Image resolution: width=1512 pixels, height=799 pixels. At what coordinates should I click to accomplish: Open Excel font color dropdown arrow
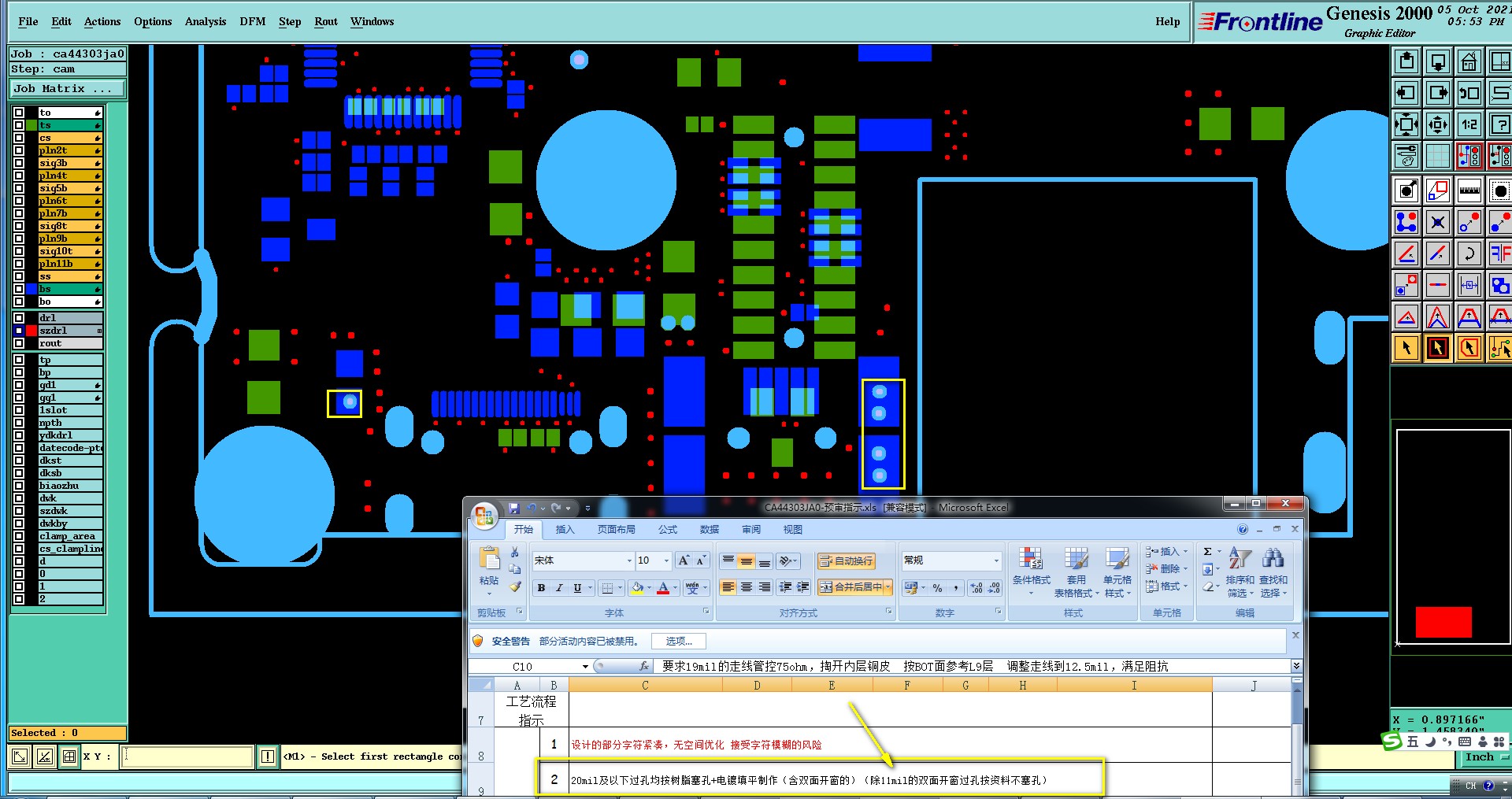[675, 588]
